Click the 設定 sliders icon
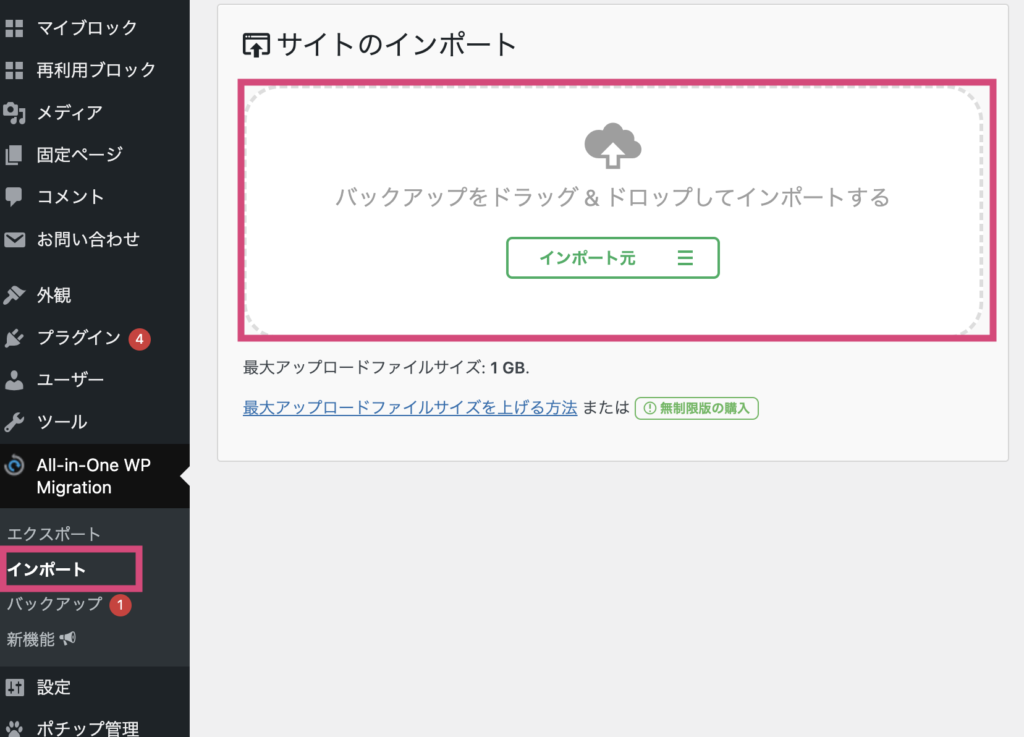The height and width of the screenshot is (737, 1024). click(x=14, y=687)
